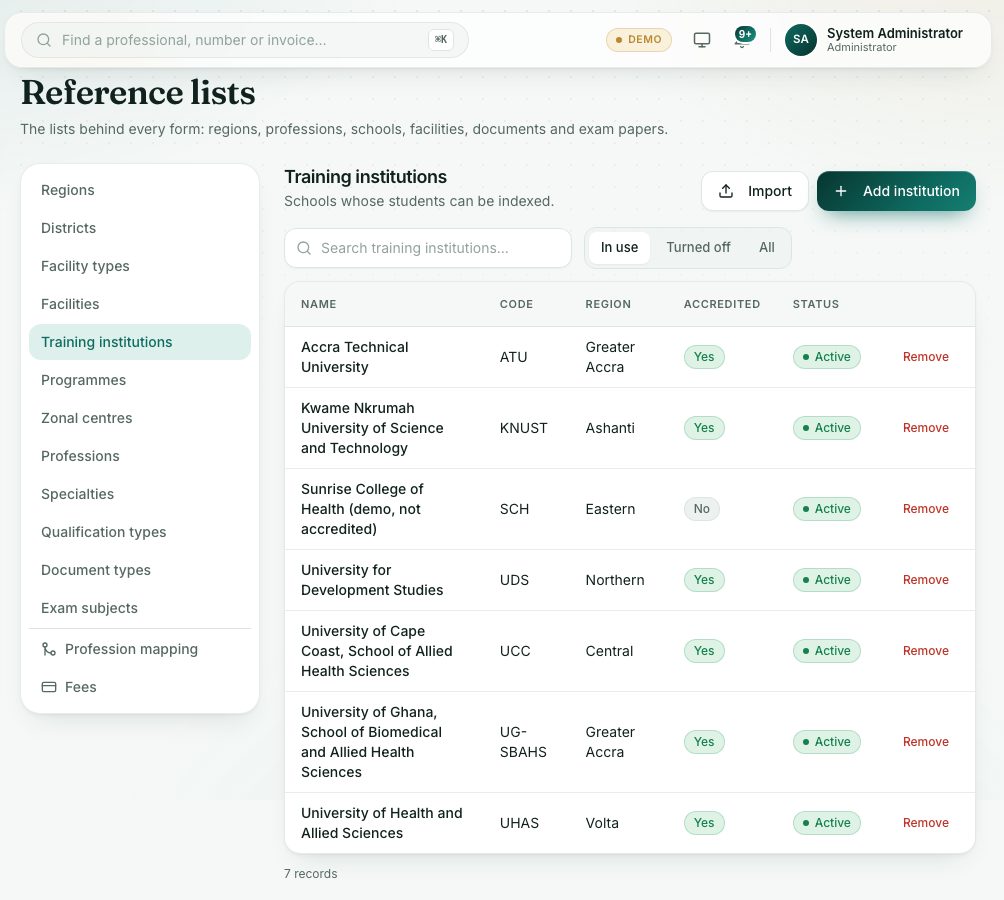Viewport: 1004px width, 900px height.
Task: Click the SA user avatar
Action: tap(800, 40)
